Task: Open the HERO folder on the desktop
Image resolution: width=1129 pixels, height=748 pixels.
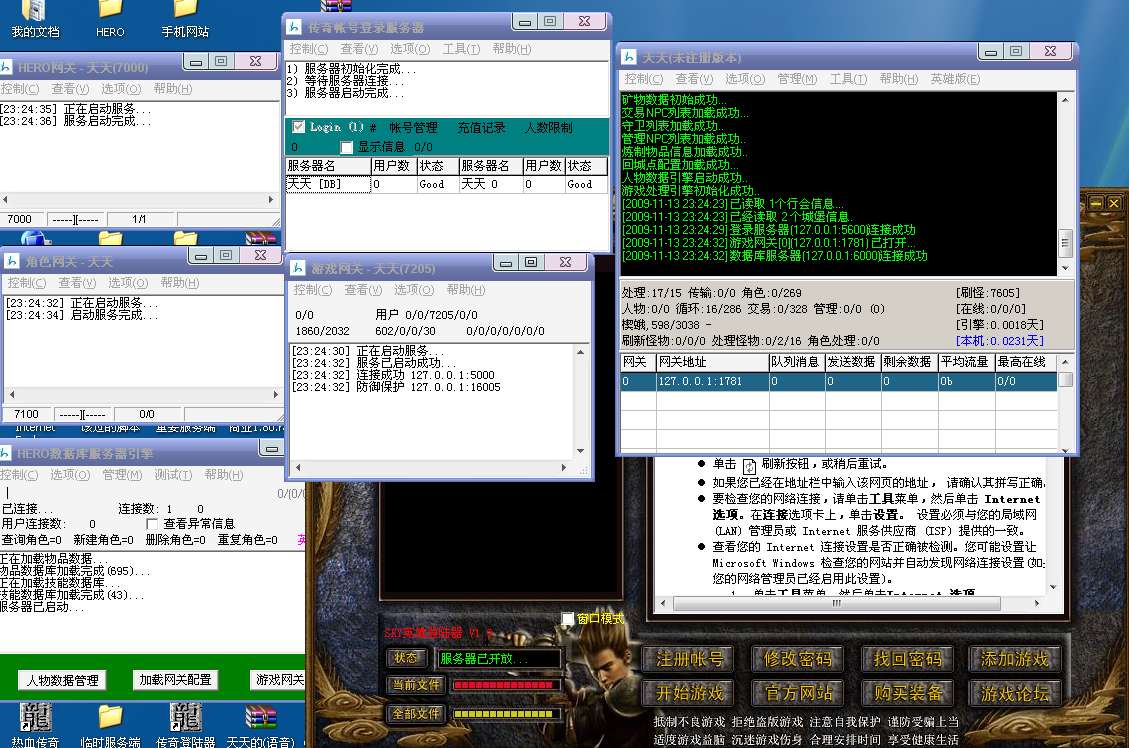Action: coord(110,10)
